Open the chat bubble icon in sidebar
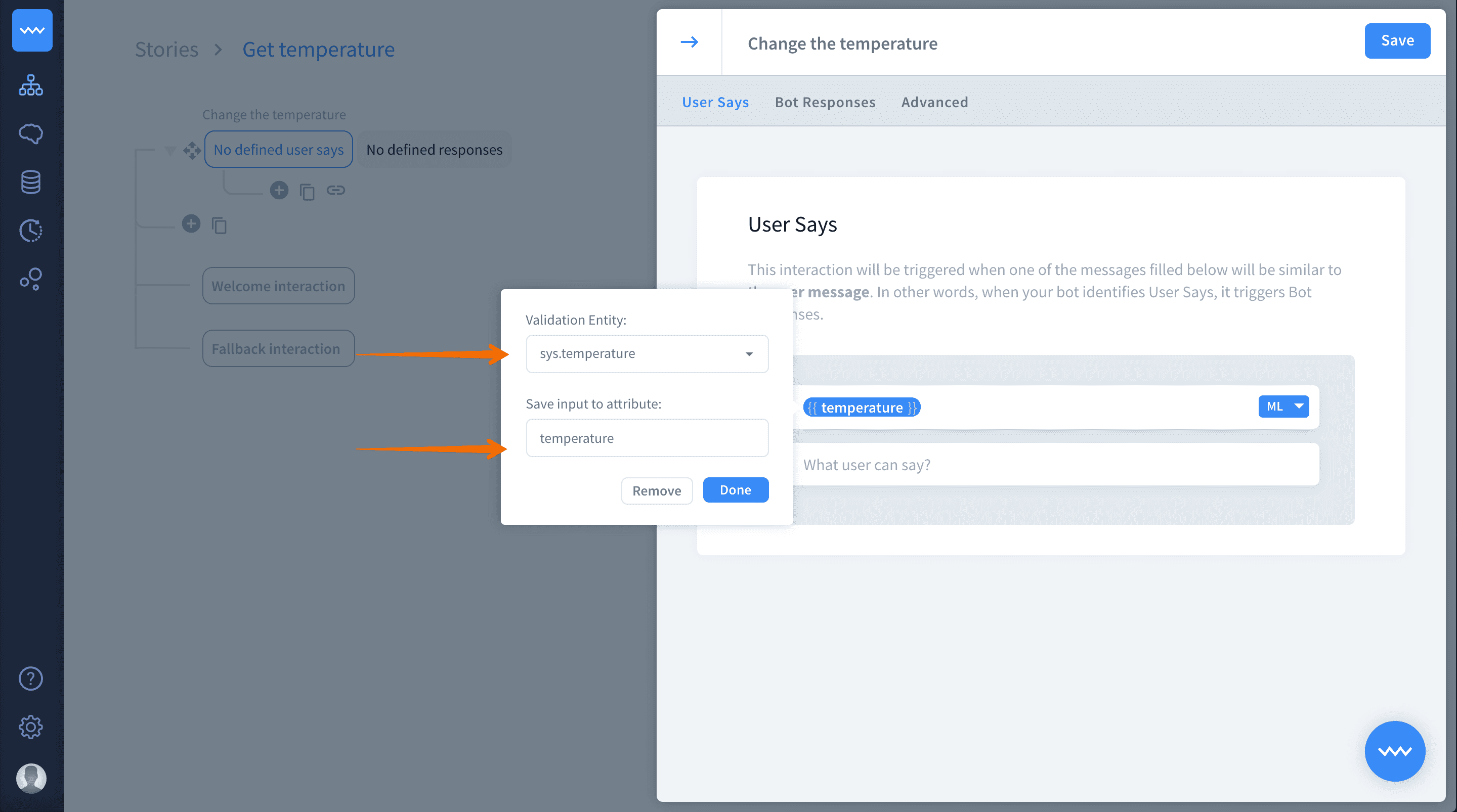 pyautogui.click(x=30, y=133)
